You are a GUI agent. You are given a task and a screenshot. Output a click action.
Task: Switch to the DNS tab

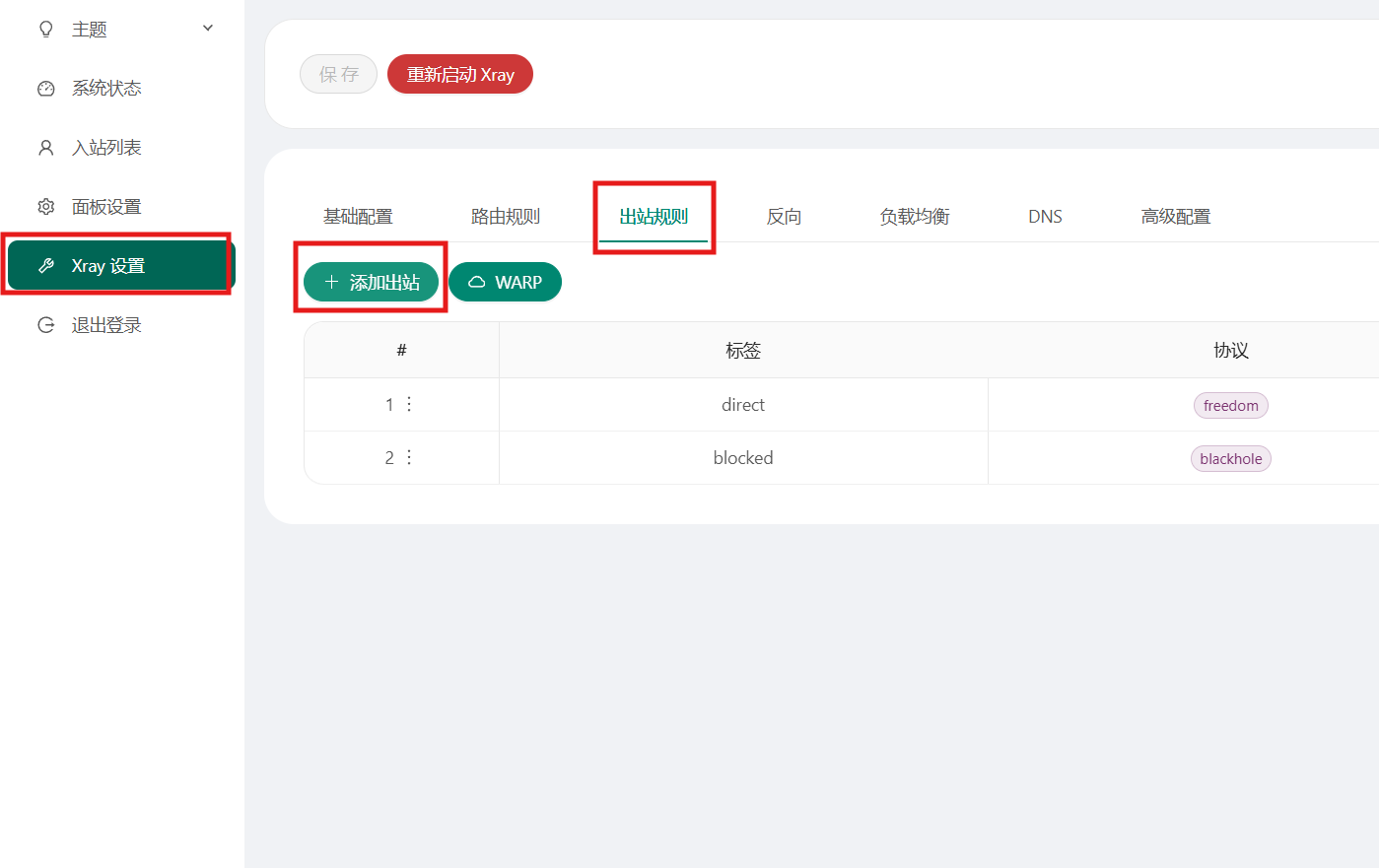click(x=1045, y=216)
